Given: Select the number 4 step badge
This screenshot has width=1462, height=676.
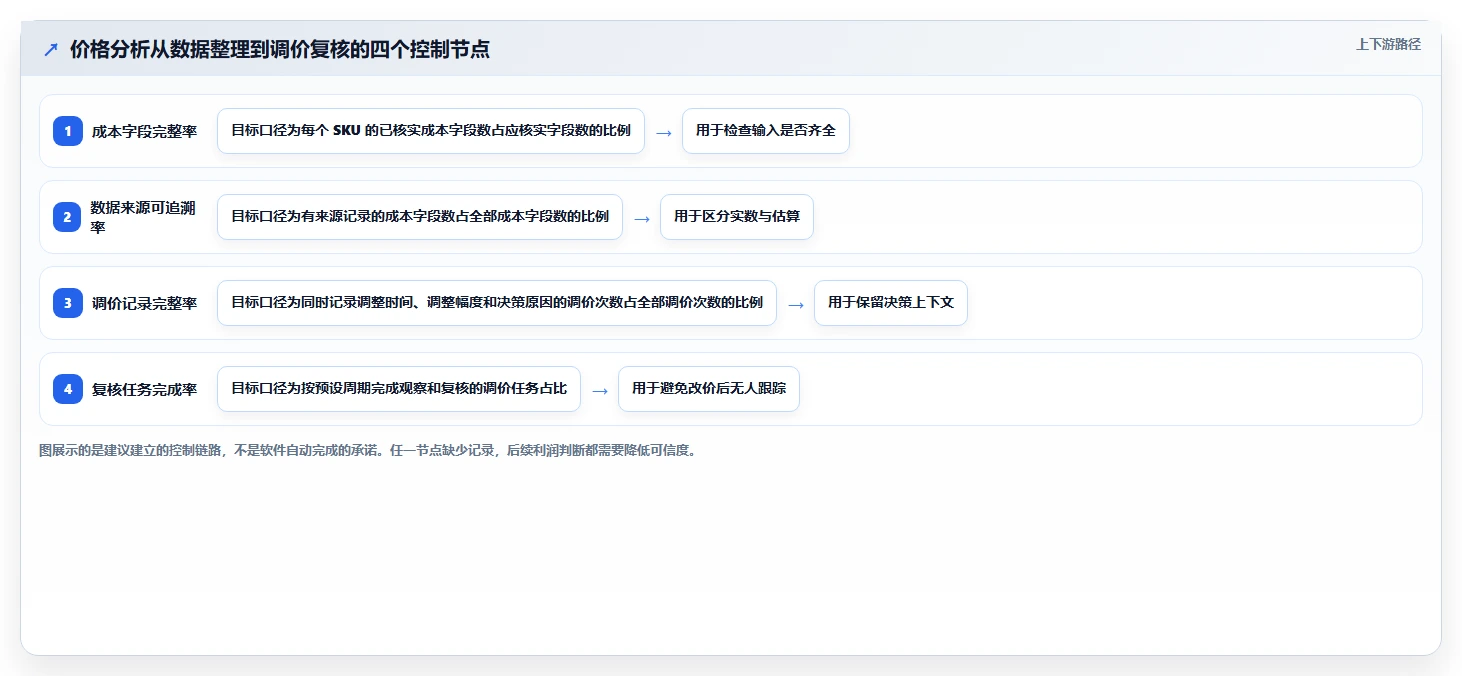Looking at the screenshot, I should [x=68, y=389].
